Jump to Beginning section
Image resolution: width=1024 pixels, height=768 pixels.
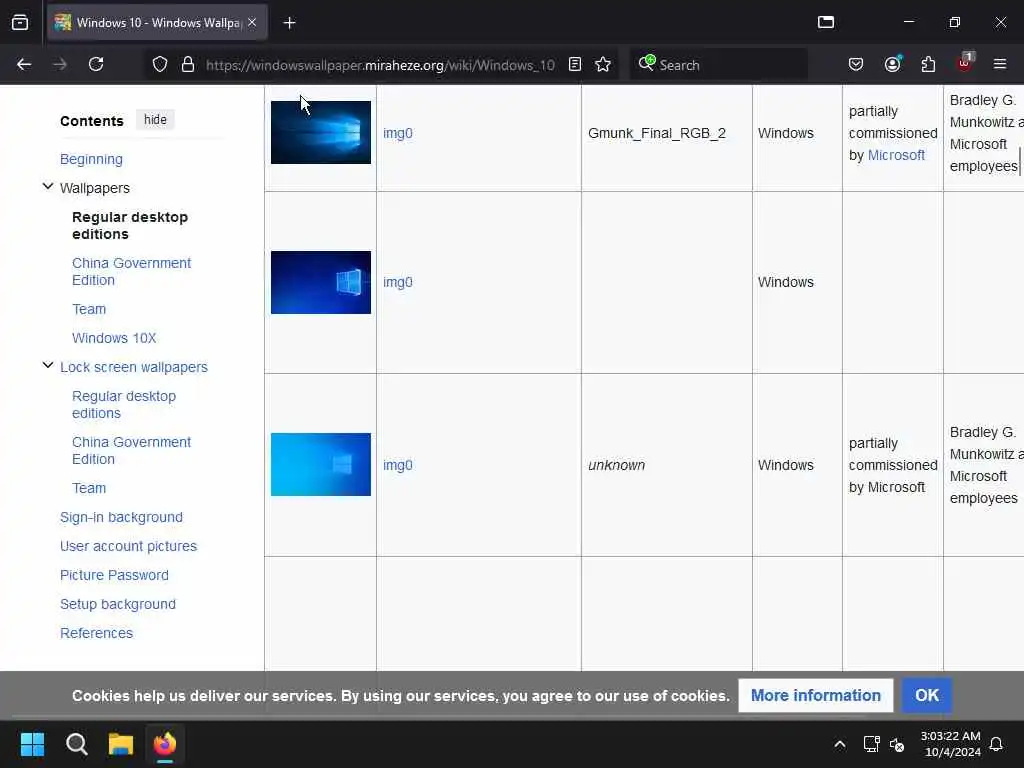point(91,159)
